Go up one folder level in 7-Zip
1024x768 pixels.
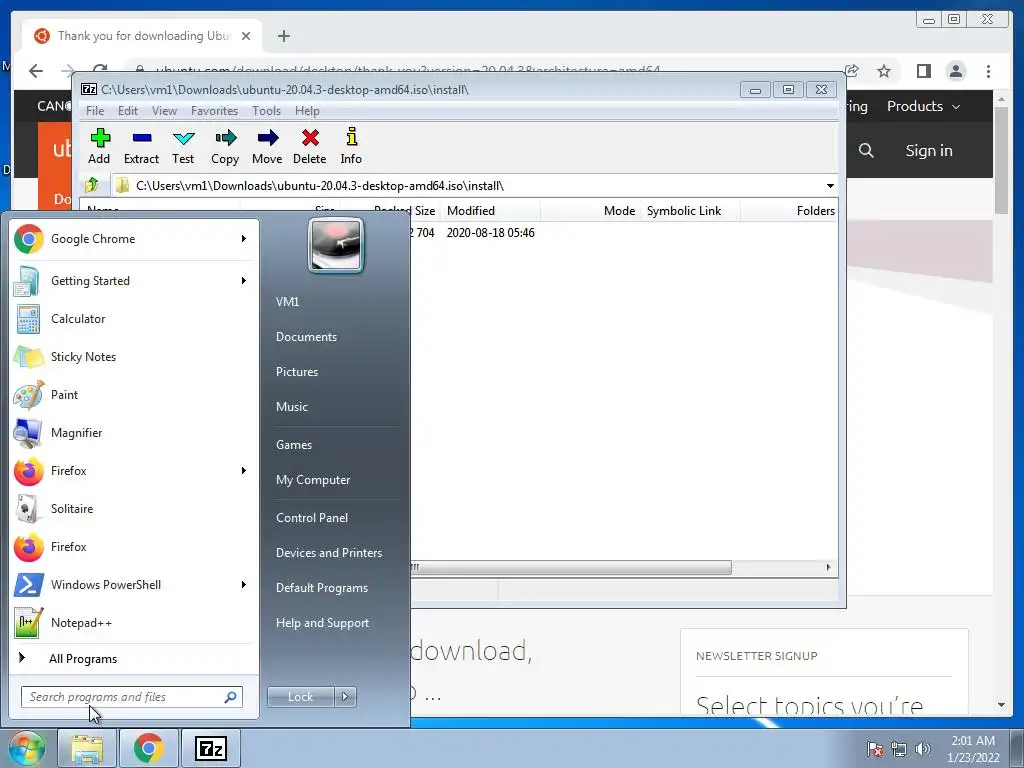[92, 185]
